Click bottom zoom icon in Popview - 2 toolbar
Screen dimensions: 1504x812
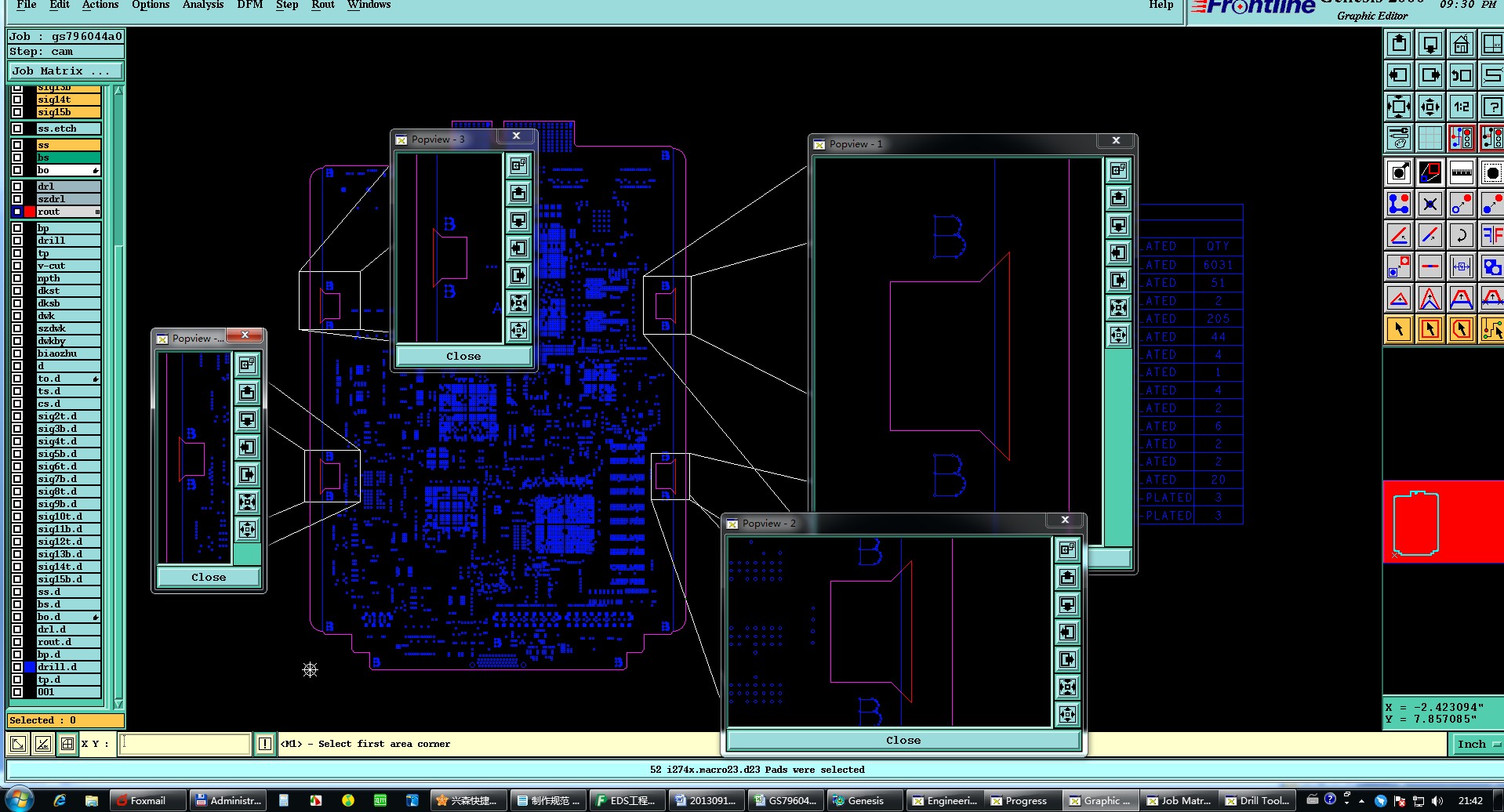(x=1067, y=714)
